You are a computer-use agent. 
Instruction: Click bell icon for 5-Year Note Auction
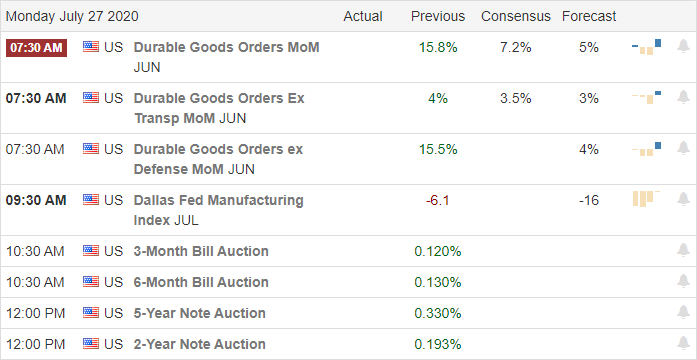coord(683,312)
